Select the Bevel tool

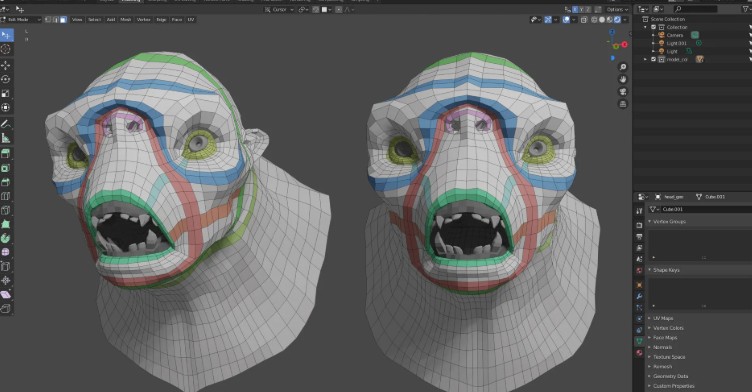pyautogui.click(x=6, y=182)
